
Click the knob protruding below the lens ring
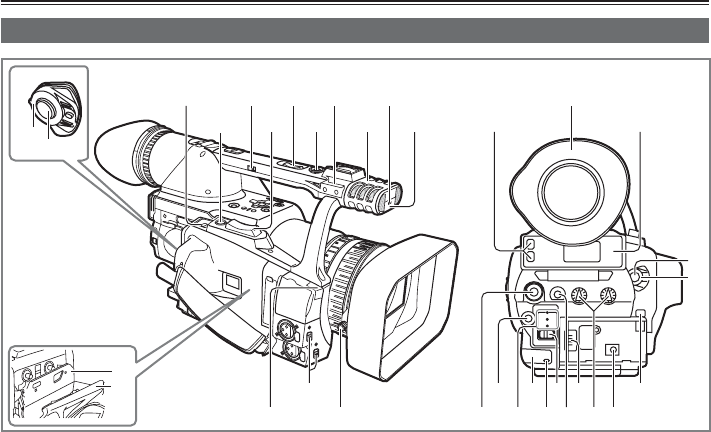coord(343,327)
